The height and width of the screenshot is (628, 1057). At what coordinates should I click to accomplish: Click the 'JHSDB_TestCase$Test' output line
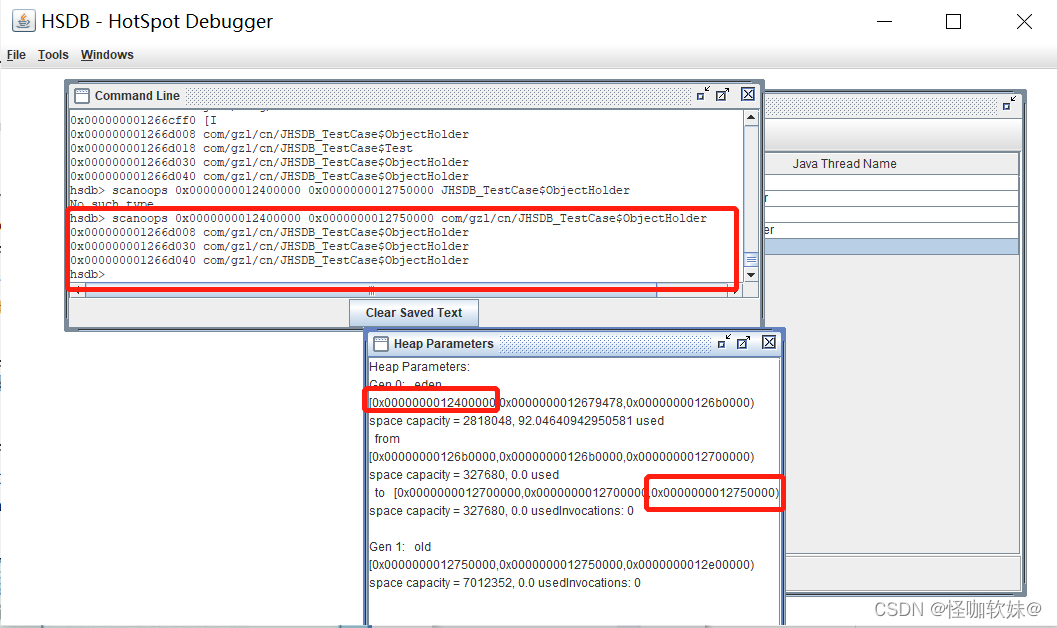tap(241, 148)
